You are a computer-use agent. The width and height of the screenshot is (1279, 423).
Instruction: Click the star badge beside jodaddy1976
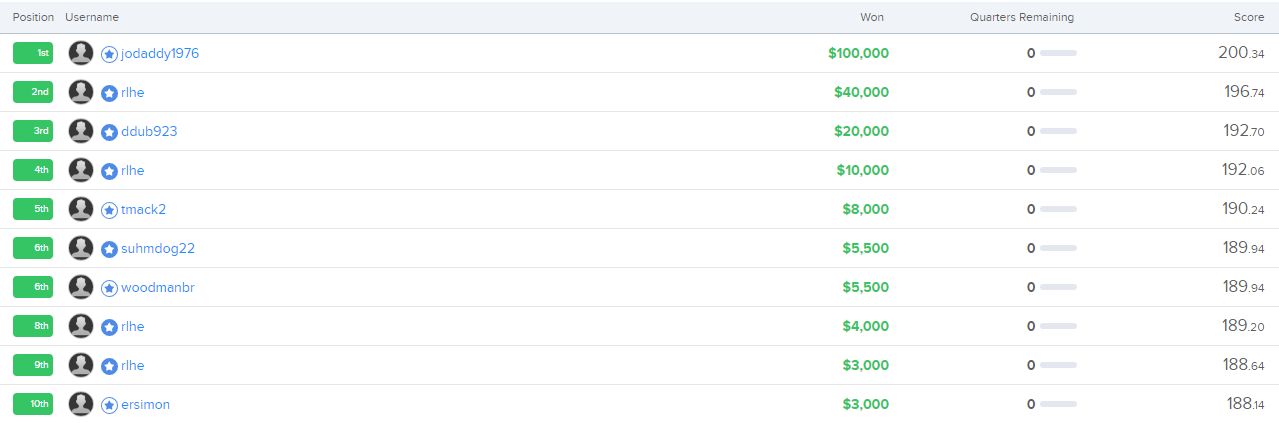(110, 54)
